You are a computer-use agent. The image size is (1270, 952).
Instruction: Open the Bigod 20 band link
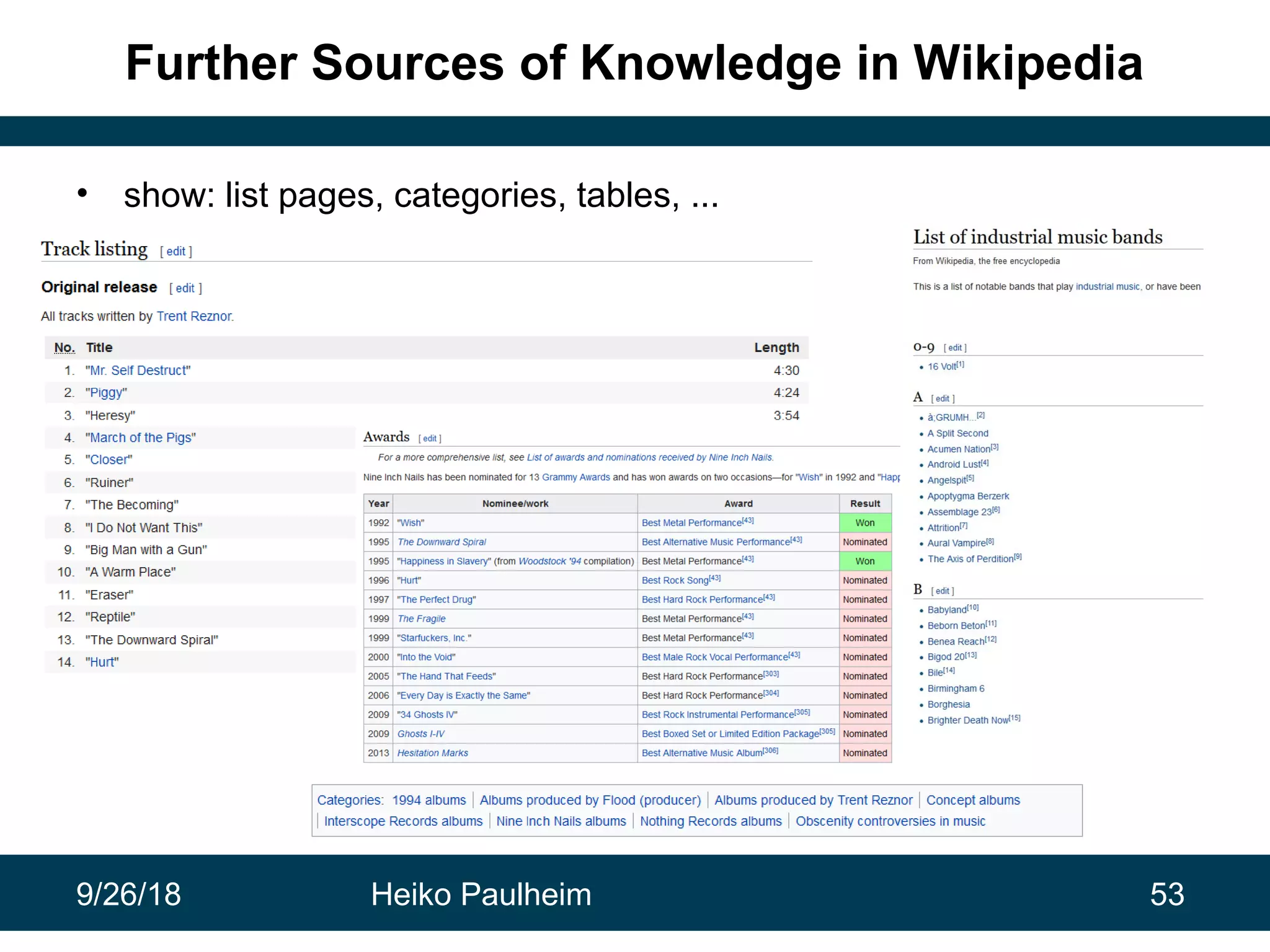(946, 657)
